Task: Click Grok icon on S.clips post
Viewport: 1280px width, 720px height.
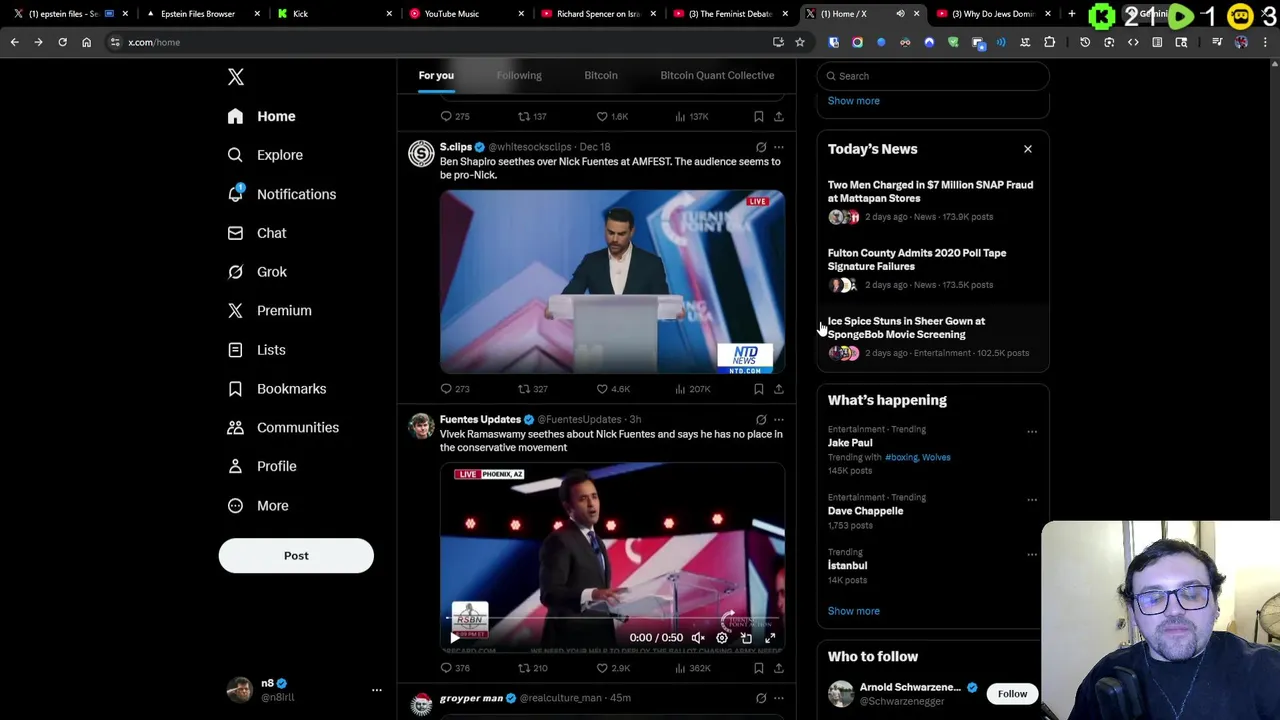Action: point(761,147)
